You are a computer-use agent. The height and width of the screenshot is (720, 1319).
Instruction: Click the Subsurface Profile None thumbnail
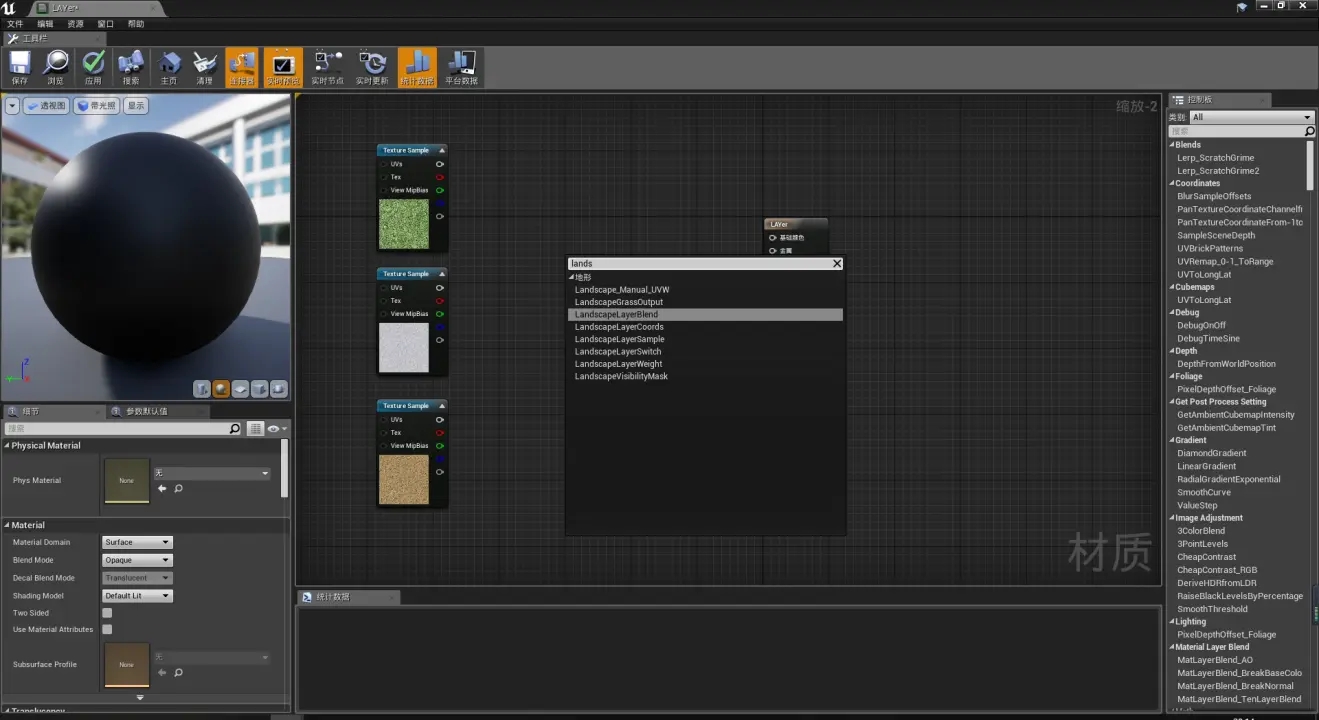tap(127, 665)
